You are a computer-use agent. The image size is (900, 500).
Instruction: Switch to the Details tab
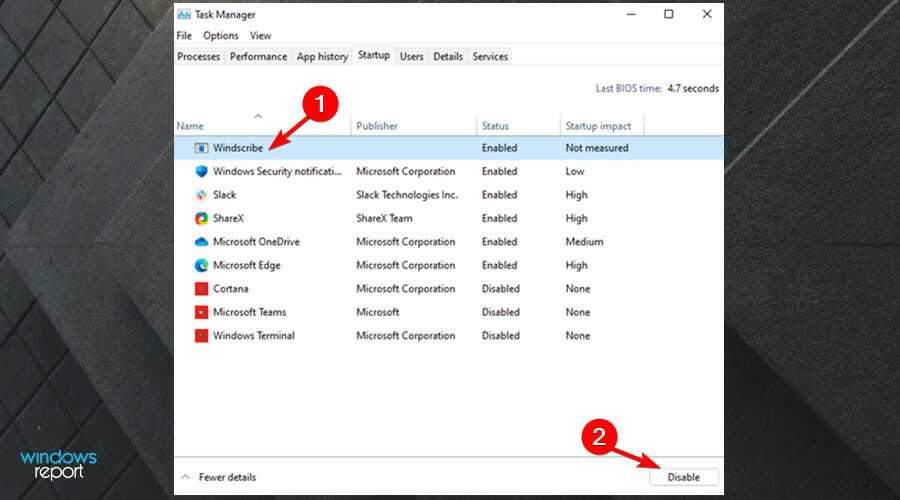coord(448,56)
